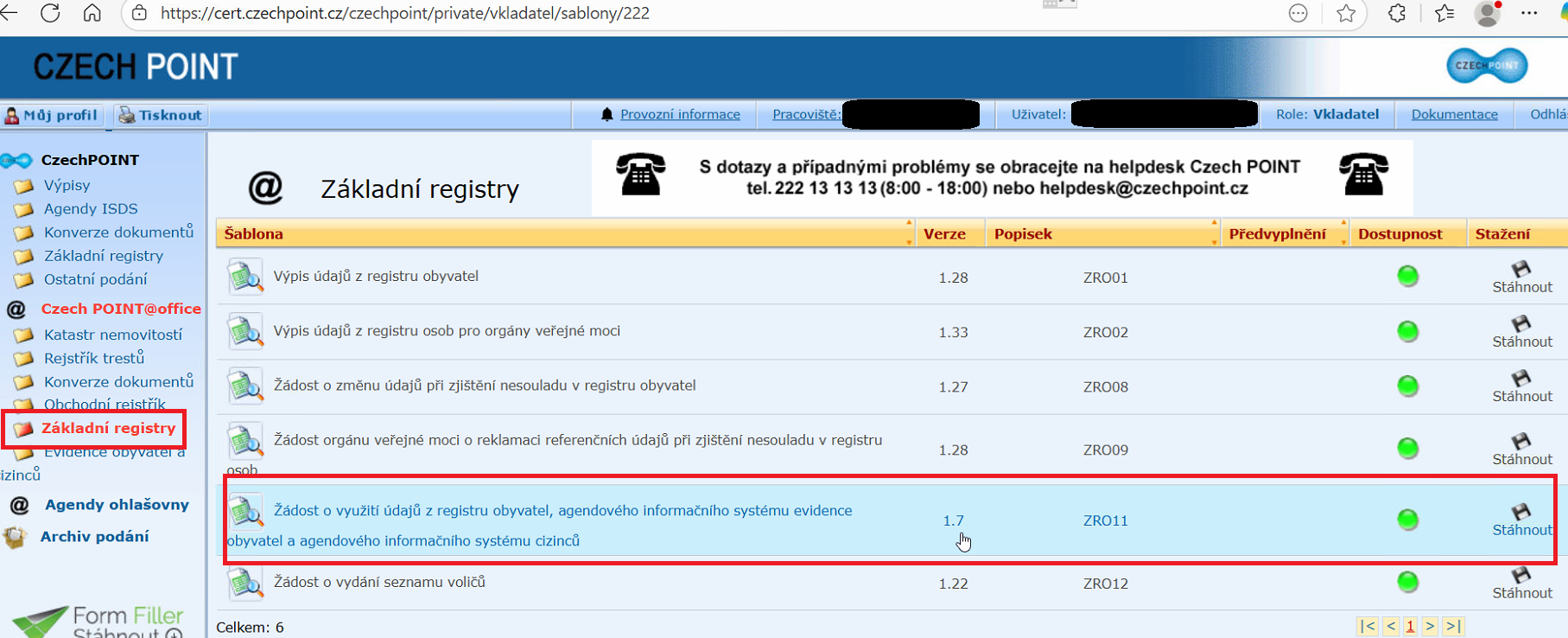Viewport: 1568px width, 638px height.
Task: Open Můj profil in toolbar
Action: tap(52, 115)
